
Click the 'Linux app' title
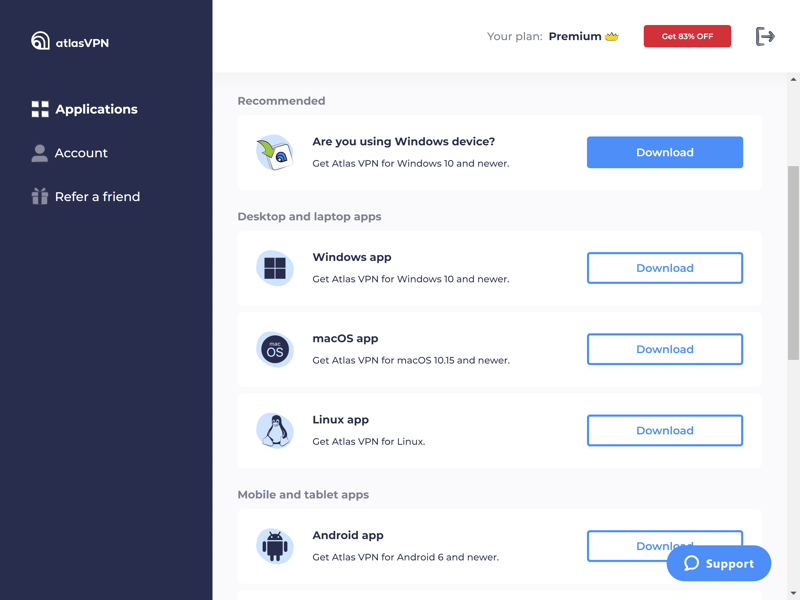click(x=340, y=419)
